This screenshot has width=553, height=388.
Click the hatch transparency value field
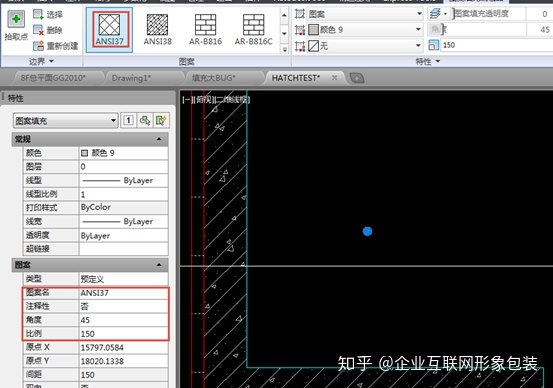540,14
